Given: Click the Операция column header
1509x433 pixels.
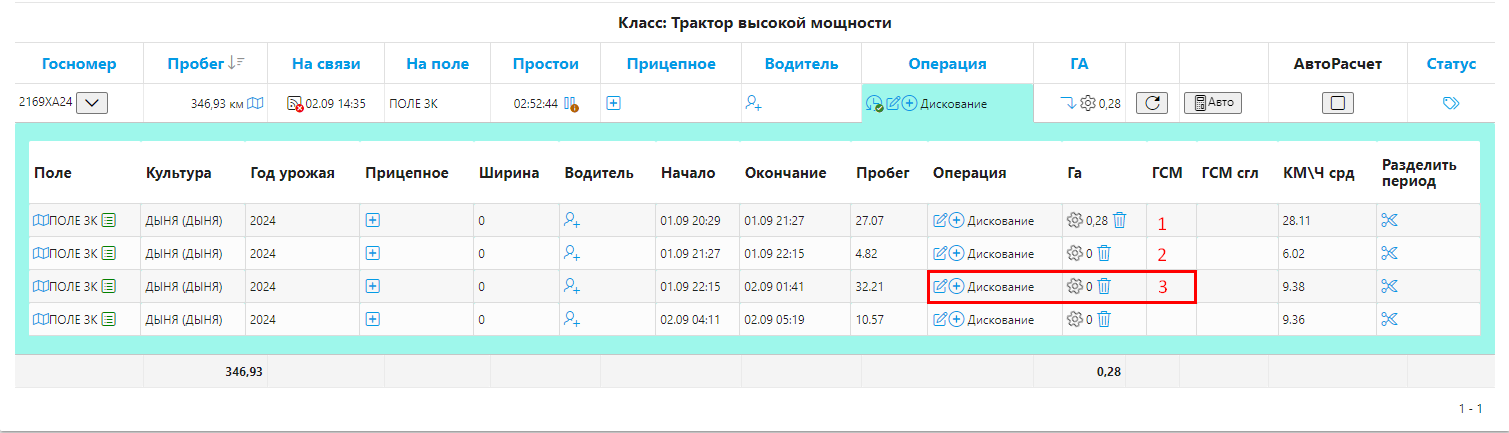Looking at the screenshot, I should tap(947, 64).
